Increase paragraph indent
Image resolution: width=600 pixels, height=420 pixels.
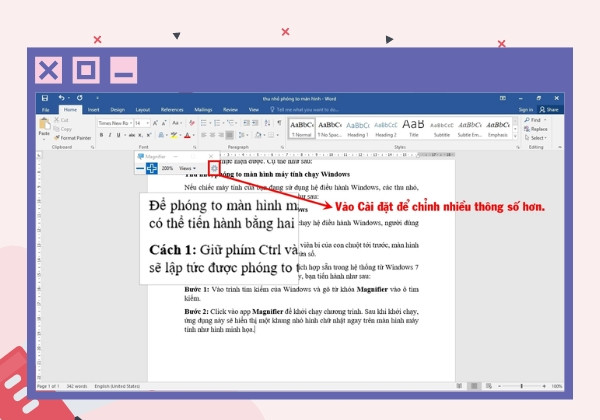coord(255,123)
